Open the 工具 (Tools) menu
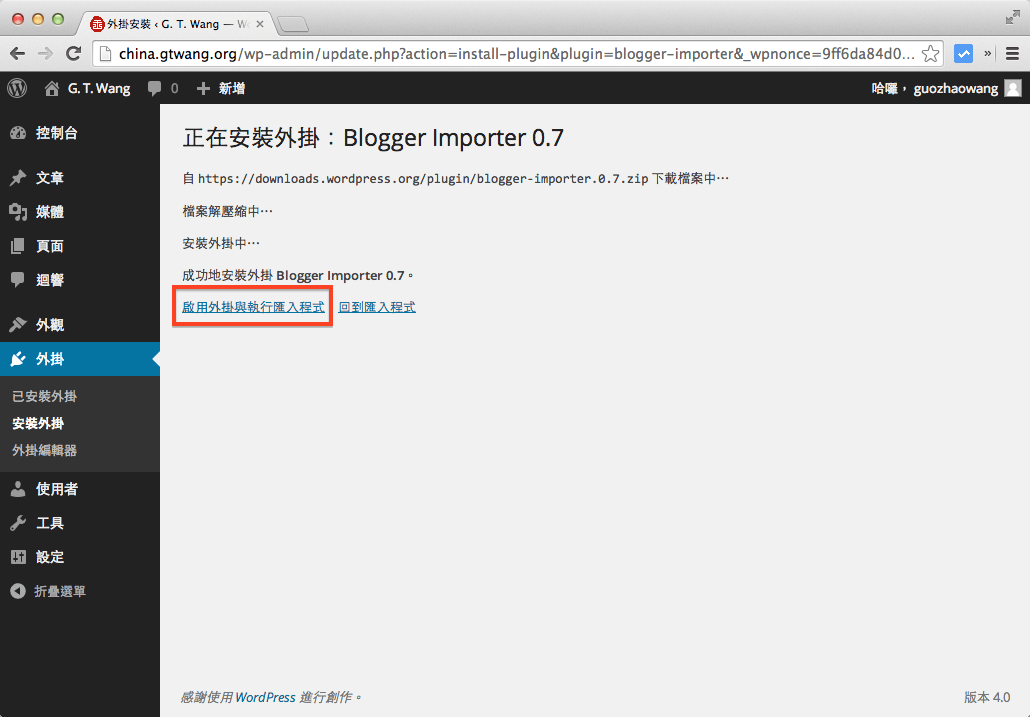 click(45, 522)
